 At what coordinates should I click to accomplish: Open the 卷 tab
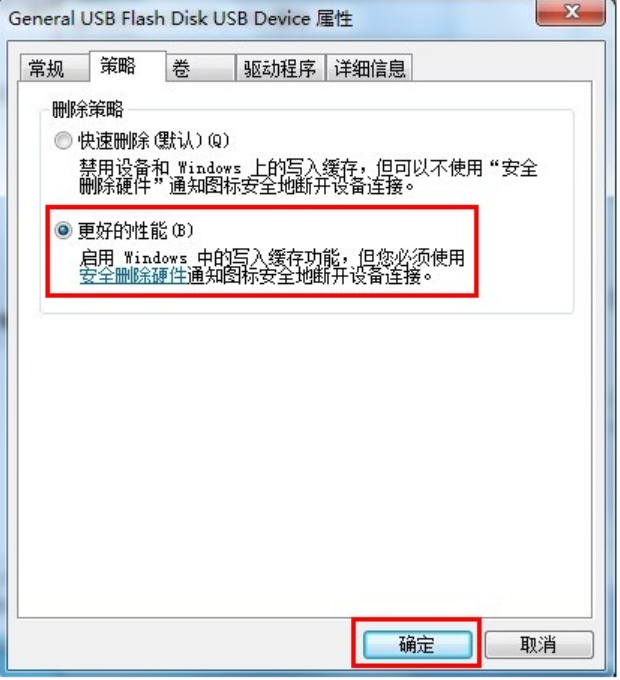(200, 68)
